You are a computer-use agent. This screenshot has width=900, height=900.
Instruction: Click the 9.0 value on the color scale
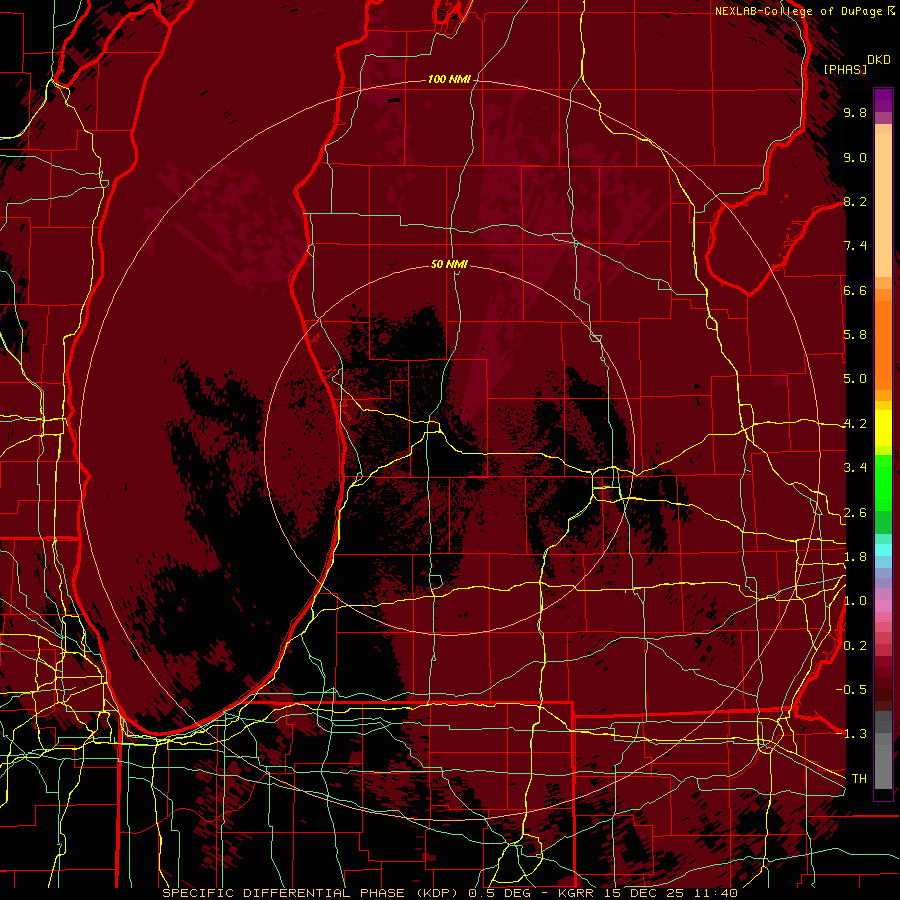pos(855,157)
